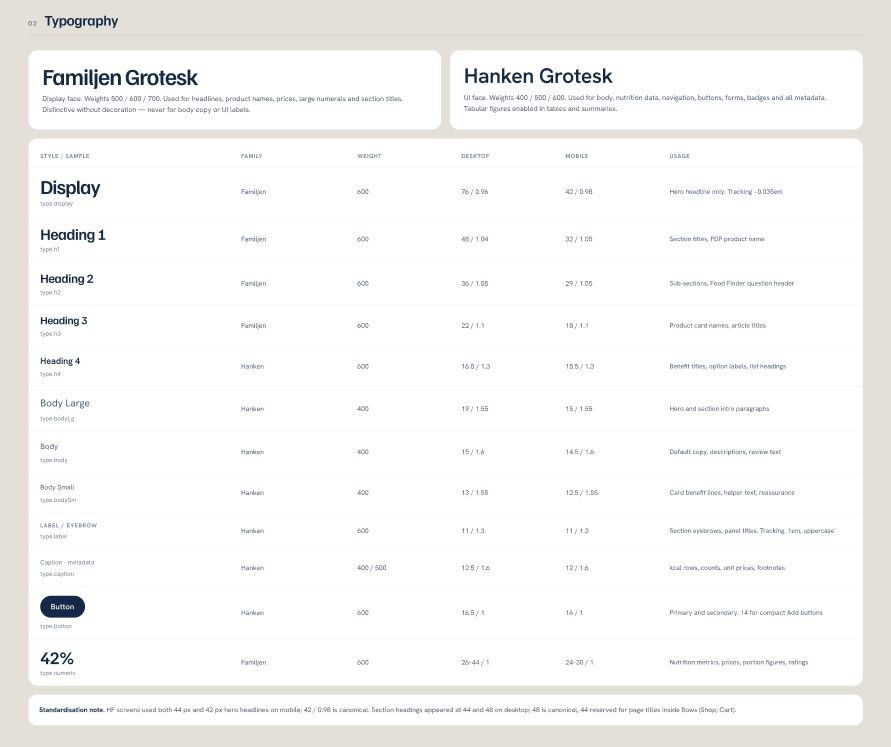The height and width of the screenshot is (747, 891).
Task: Click usage "Sub-sections, Food Finder question header"
Action: 731,283
